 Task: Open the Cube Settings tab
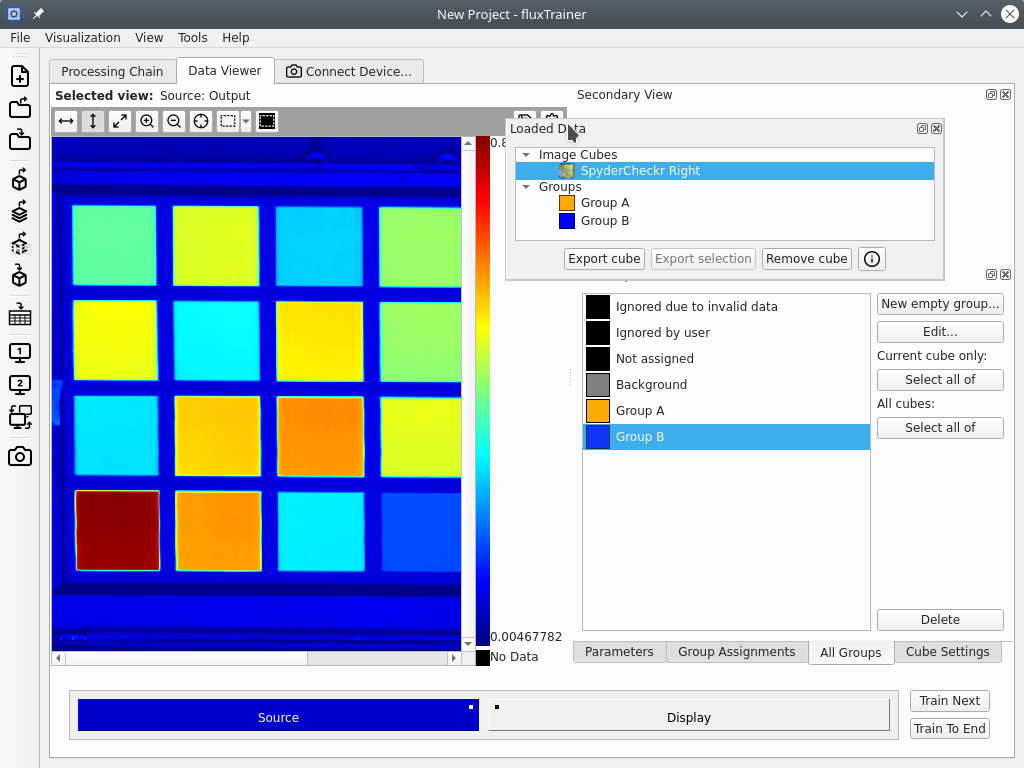click(x=948, y=652)
